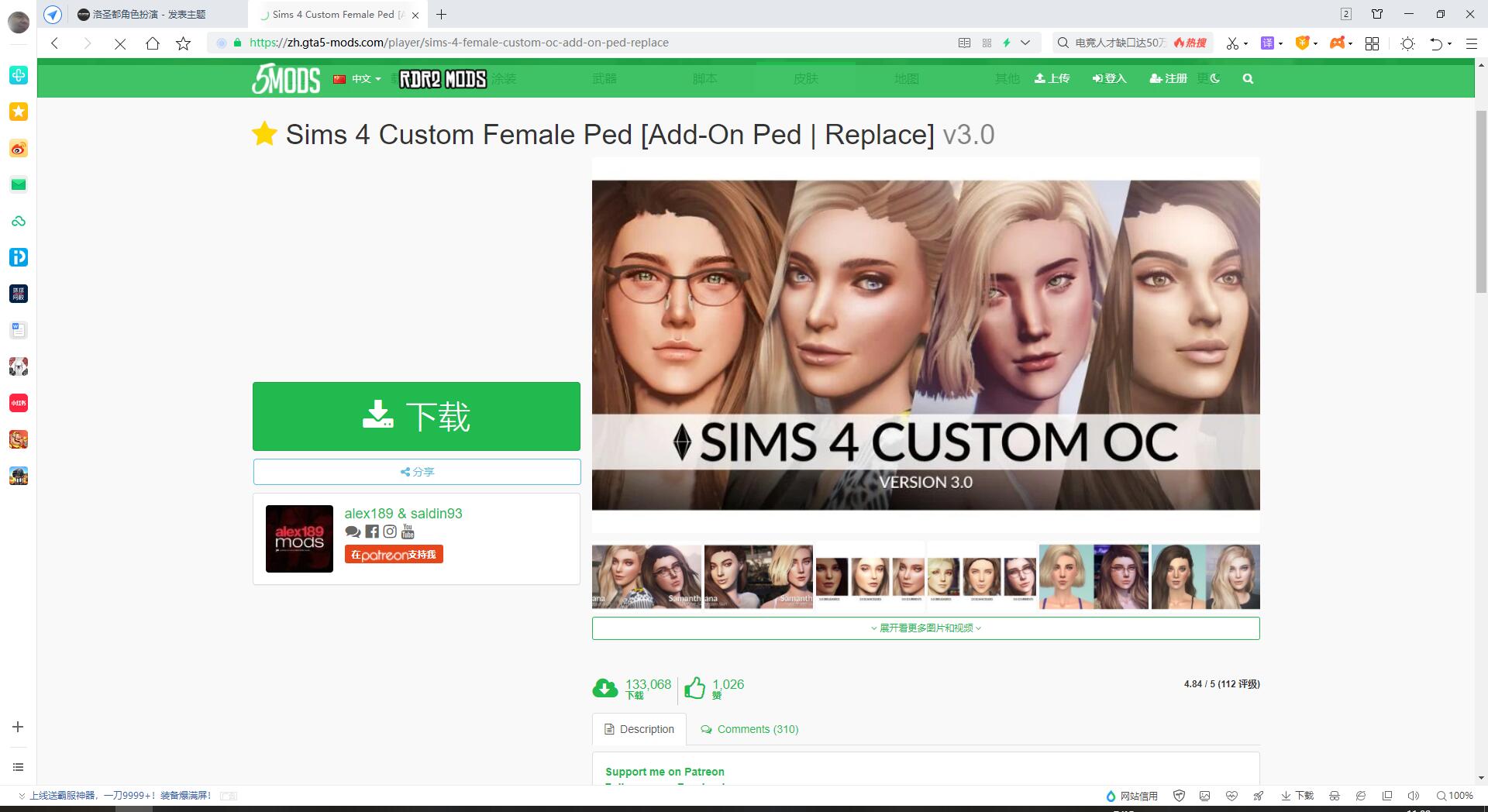The image size is (1488, 812).
Task: Click the page vertical scrollbar
Action: (x=1481, y=201)
